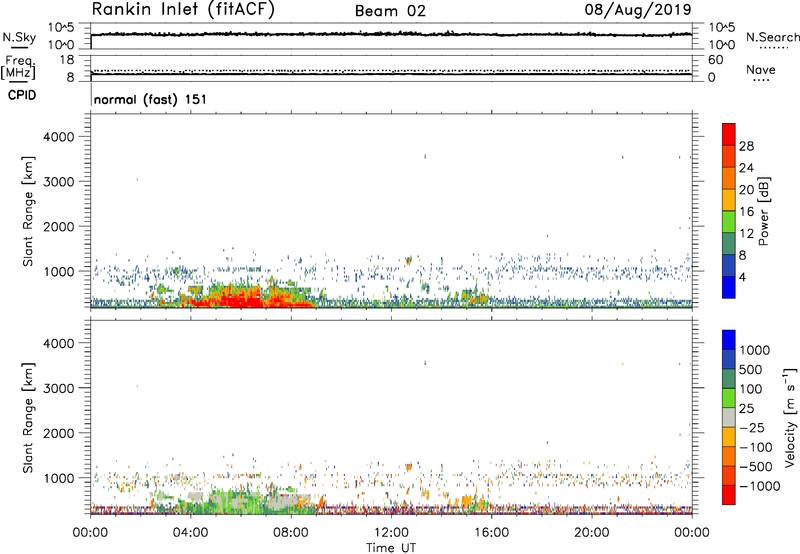
Task: Select the '2000' tick on velocity panel axis
Action: click(59, 433)
